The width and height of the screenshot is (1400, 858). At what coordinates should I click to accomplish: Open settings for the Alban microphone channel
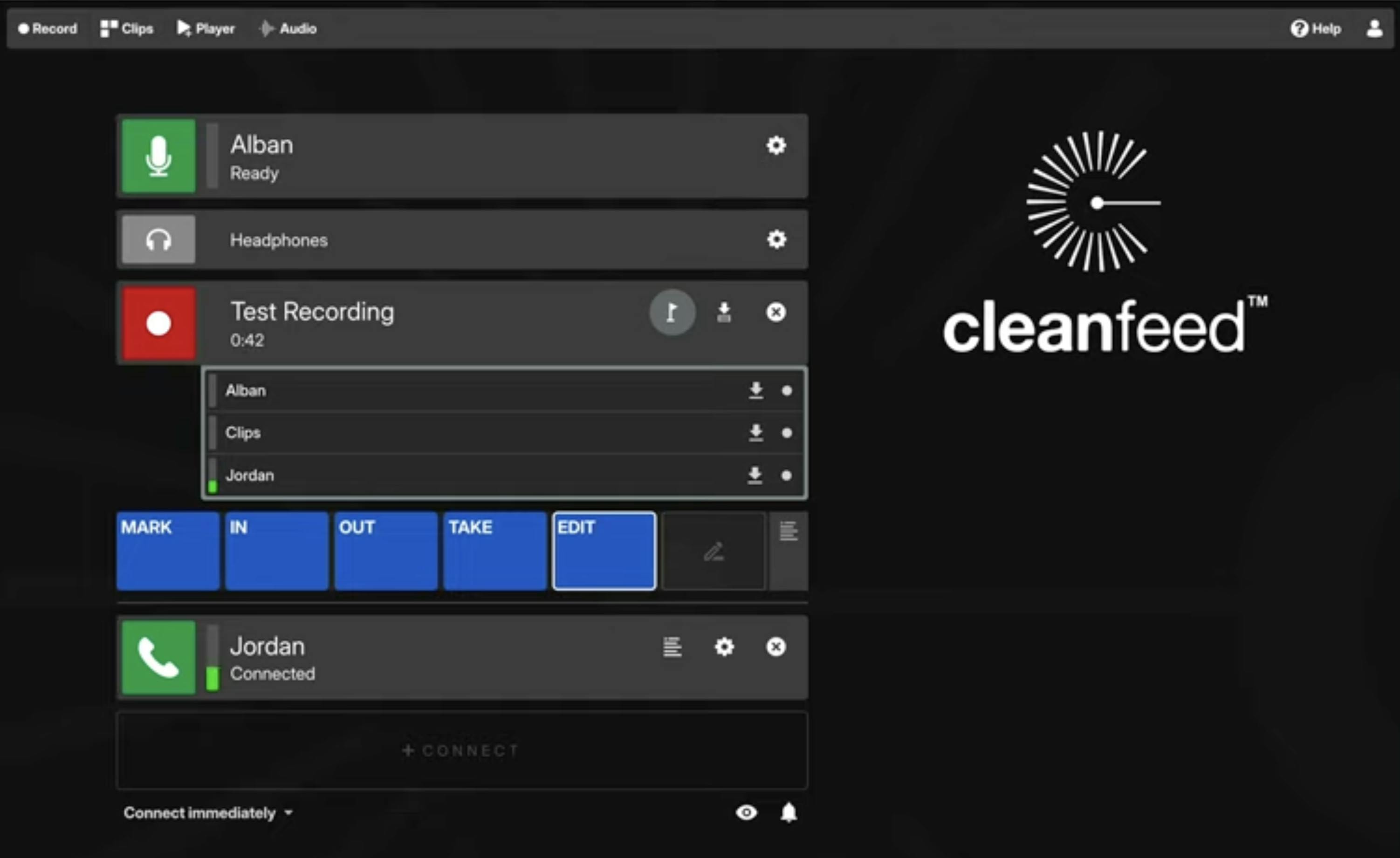[776, 146]
